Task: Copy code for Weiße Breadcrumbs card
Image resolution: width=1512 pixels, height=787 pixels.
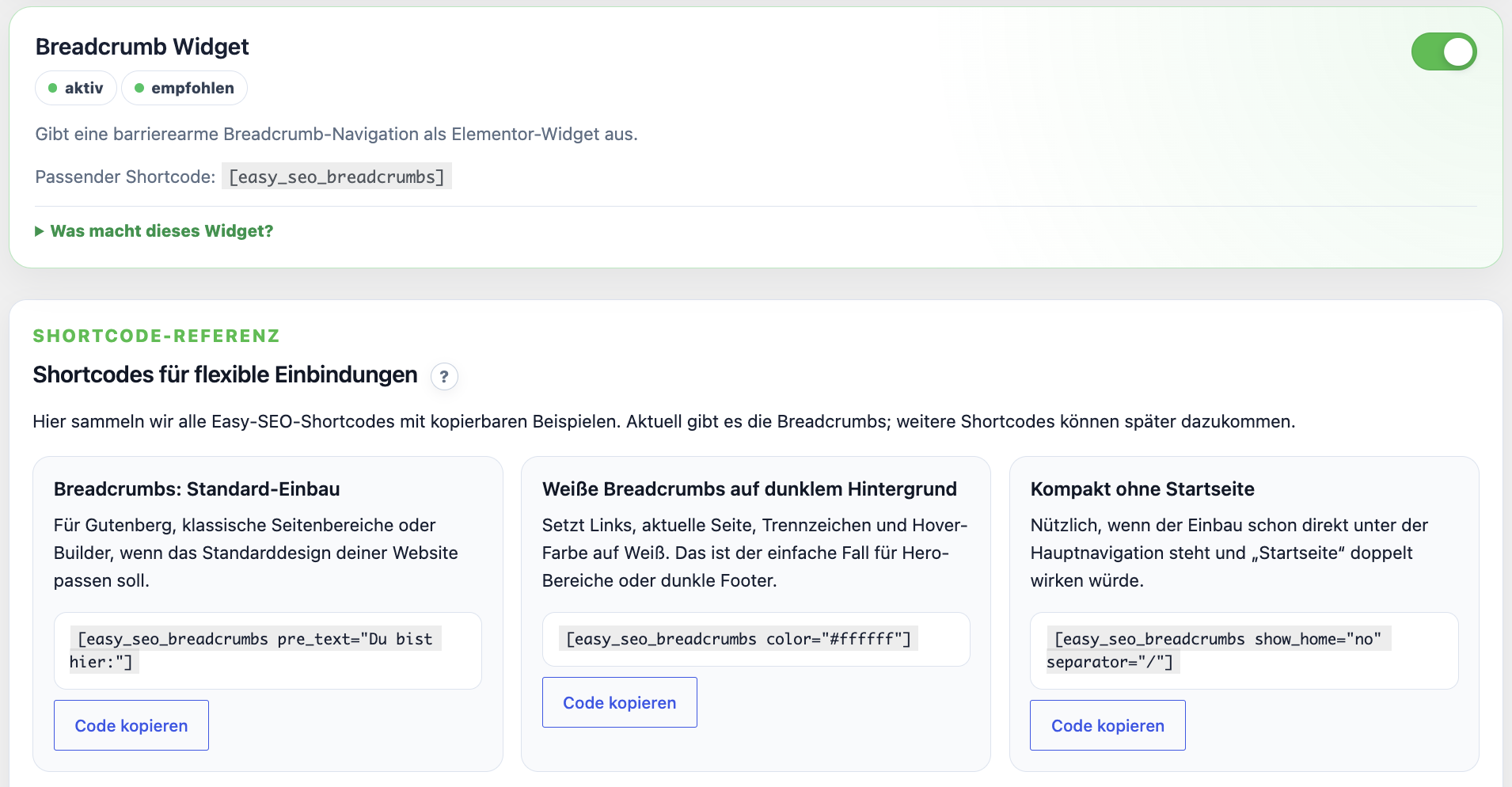Action: [619, 702]
